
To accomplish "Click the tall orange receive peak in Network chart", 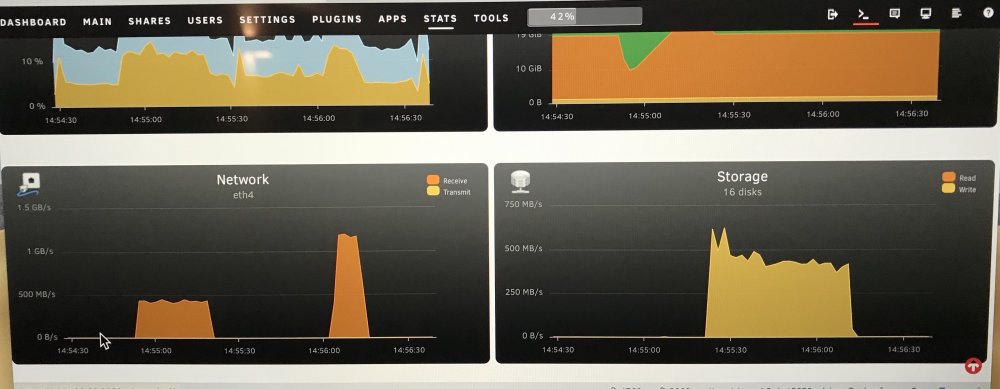I will tap(349, 287).
